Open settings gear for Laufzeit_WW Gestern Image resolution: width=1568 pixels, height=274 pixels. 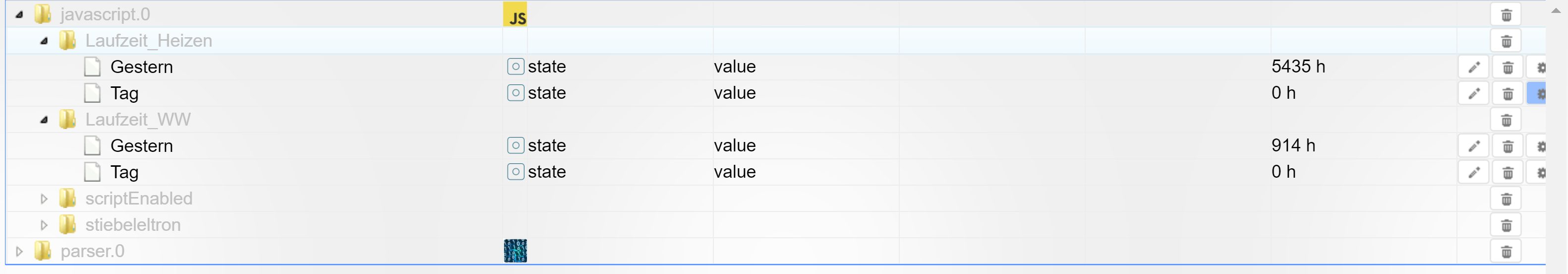click(x=1540, y=146)
